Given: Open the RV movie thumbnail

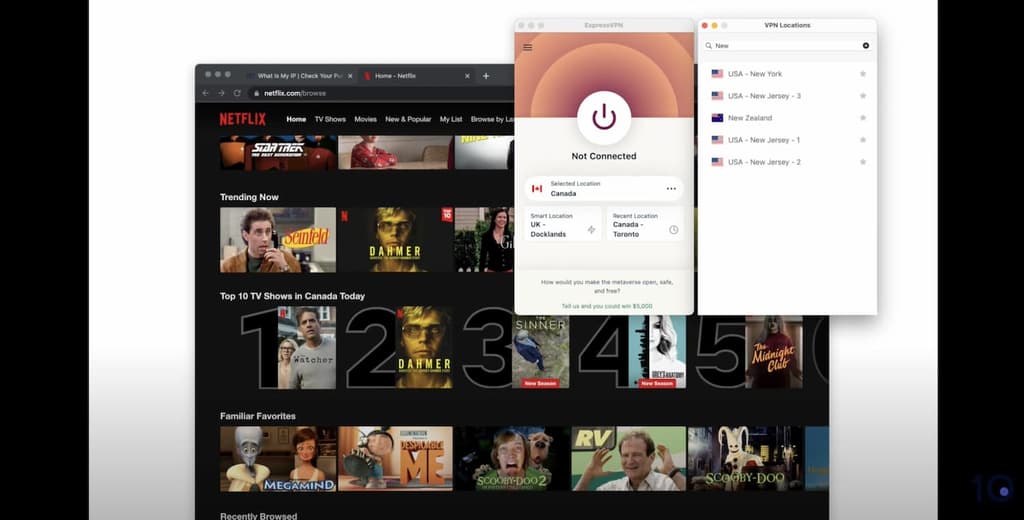Looking at the screenshot, I should [x=629, y=459].
